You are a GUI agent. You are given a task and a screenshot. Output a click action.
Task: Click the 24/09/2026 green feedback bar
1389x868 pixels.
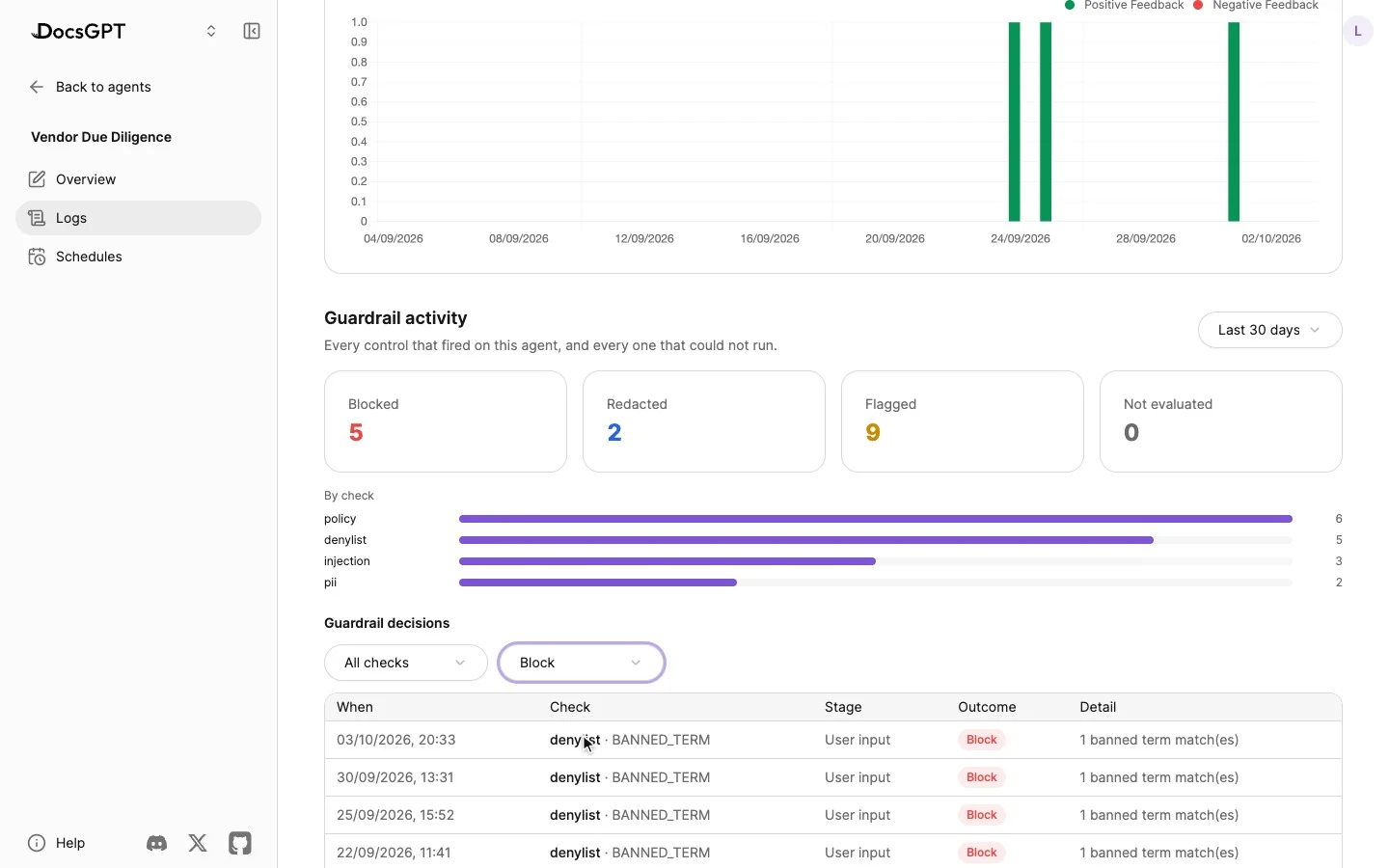click(x=1015, y=122)
